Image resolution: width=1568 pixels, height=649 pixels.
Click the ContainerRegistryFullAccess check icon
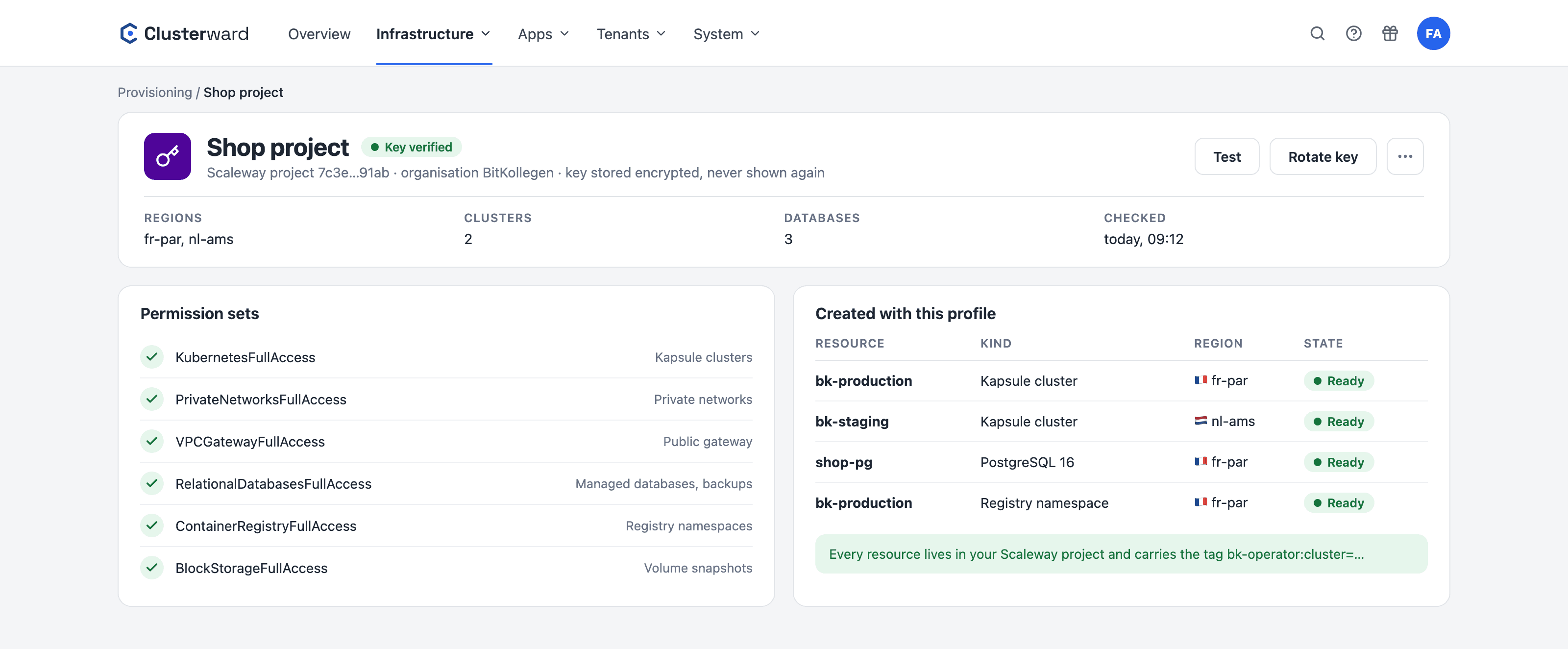point(152,525)
